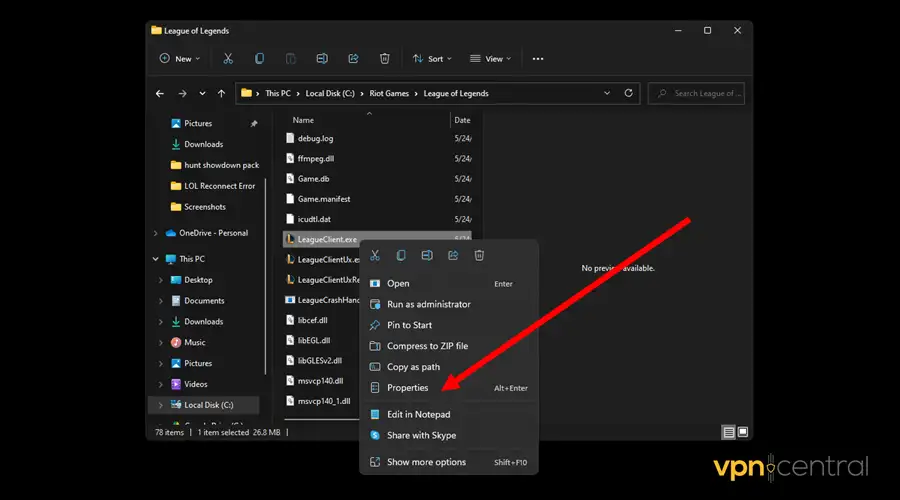Choose Edit in Notepad
This screenshot has width=900, height=500.
tap(449, 414)
